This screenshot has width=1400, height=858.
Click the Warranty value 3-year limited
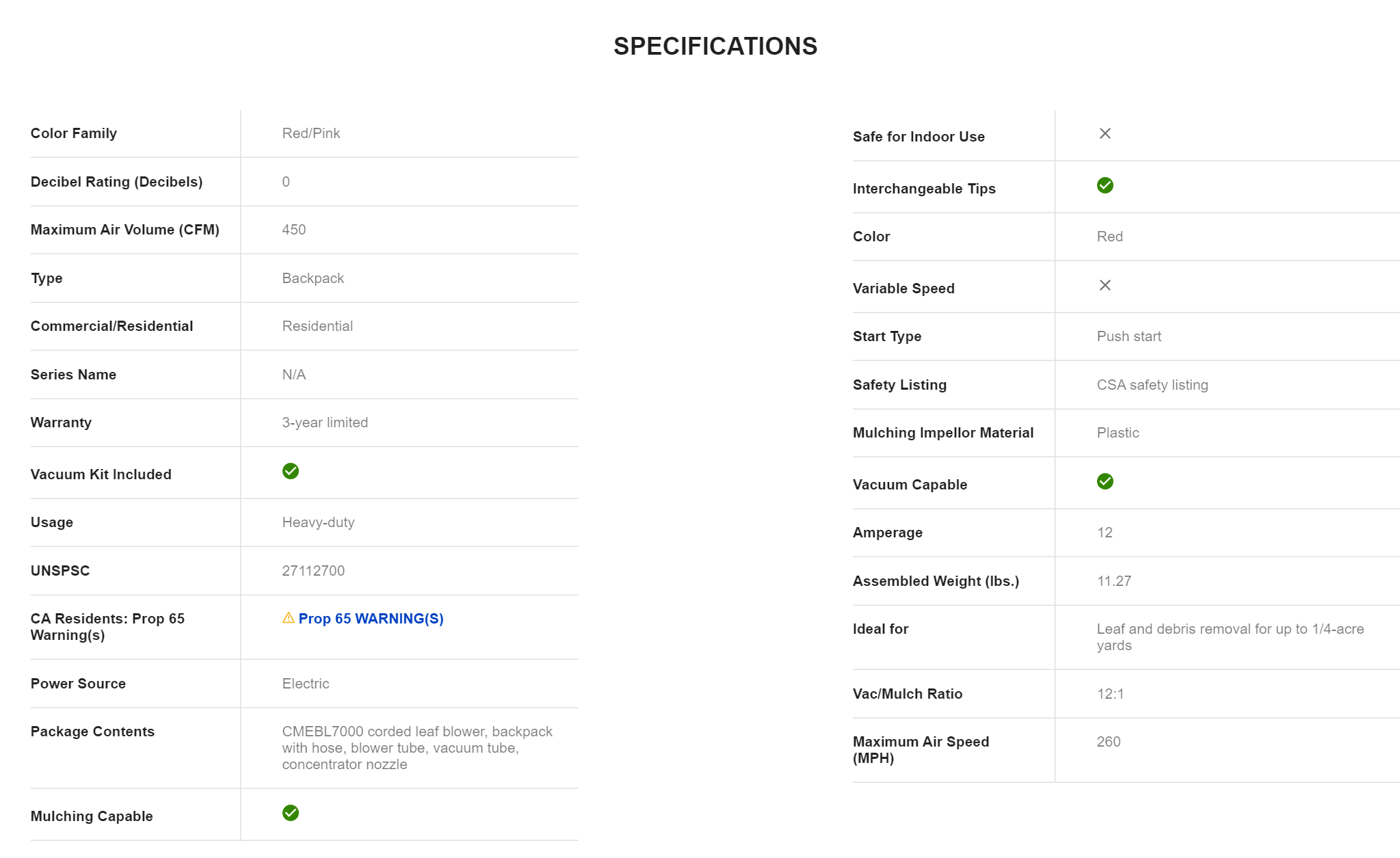click(325, 423)
